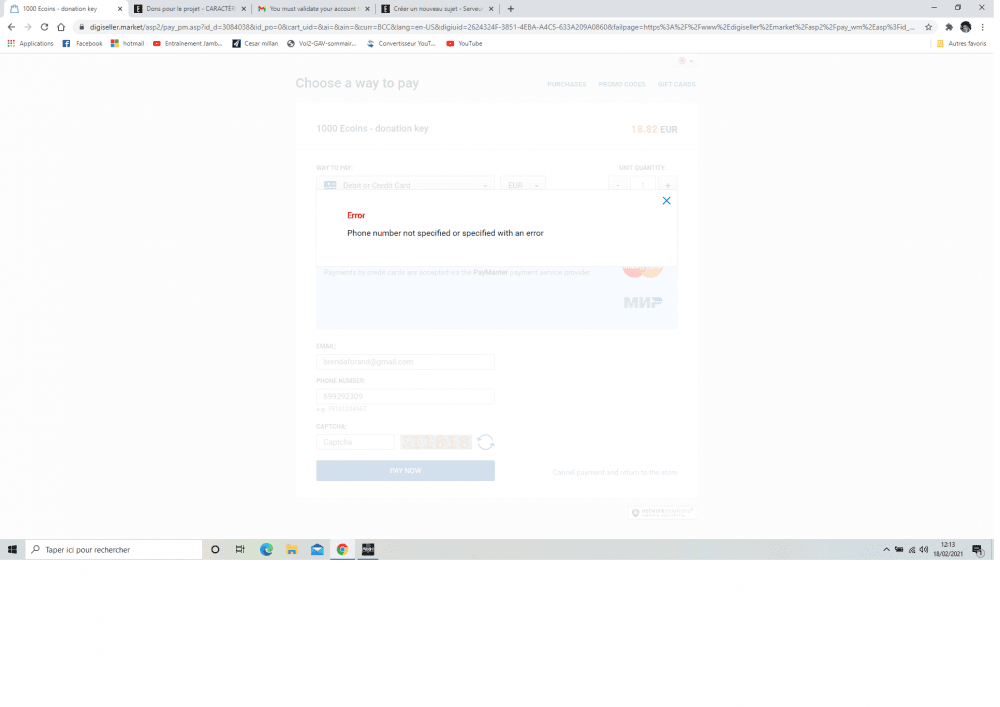Image resolution: width=1000 pixels, height=707 pixels.
Task: Open the Mail app in the taskbar
Action: coord(317,549)
